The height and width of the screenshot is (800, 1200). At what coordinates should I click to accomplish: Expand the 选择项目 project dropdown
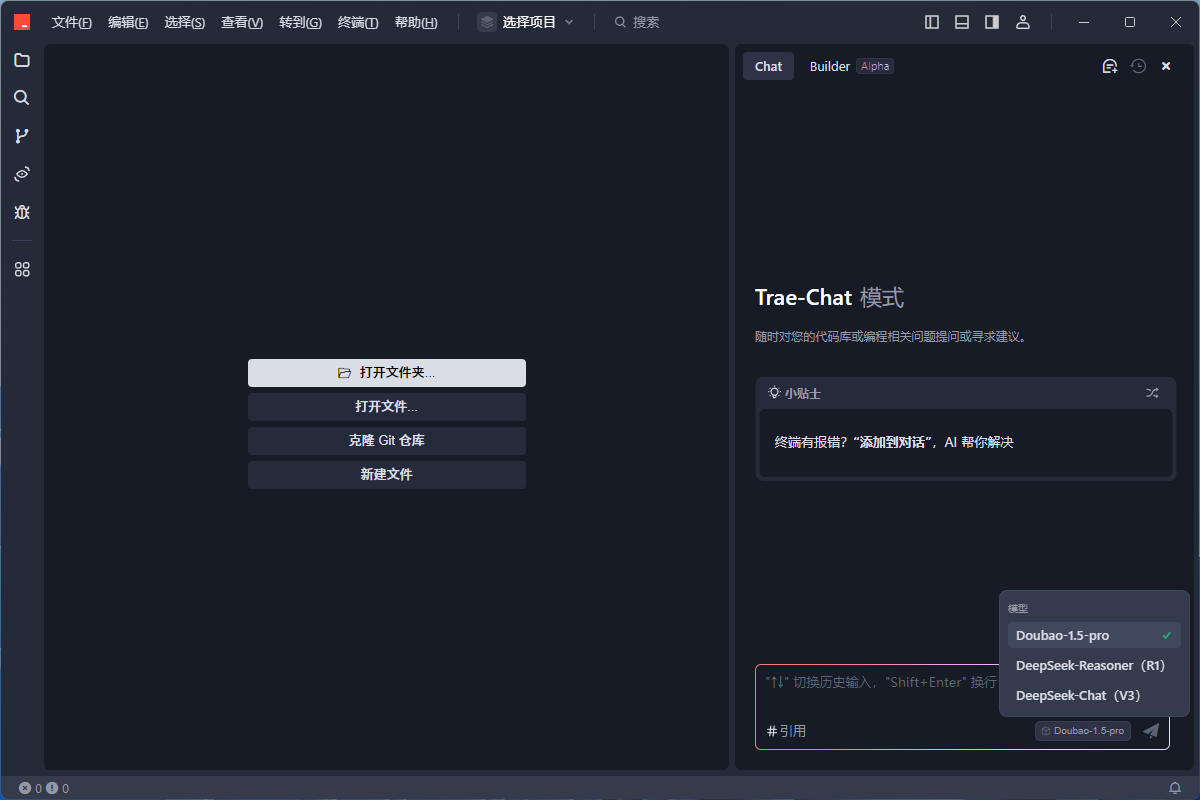click(526, 22)
